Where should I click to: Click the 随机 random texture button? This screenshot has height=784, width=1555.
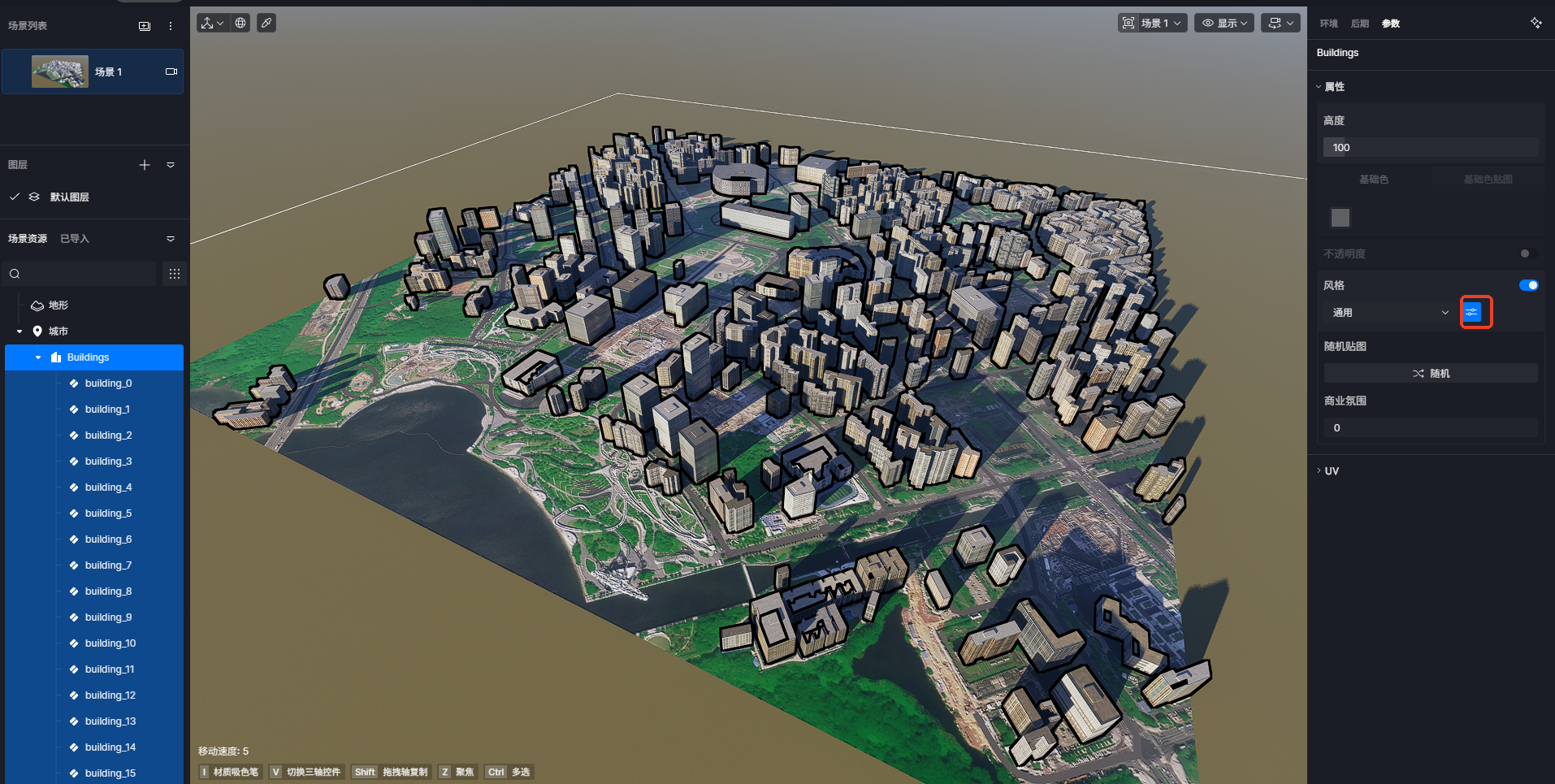click(x=1431, y=374)
